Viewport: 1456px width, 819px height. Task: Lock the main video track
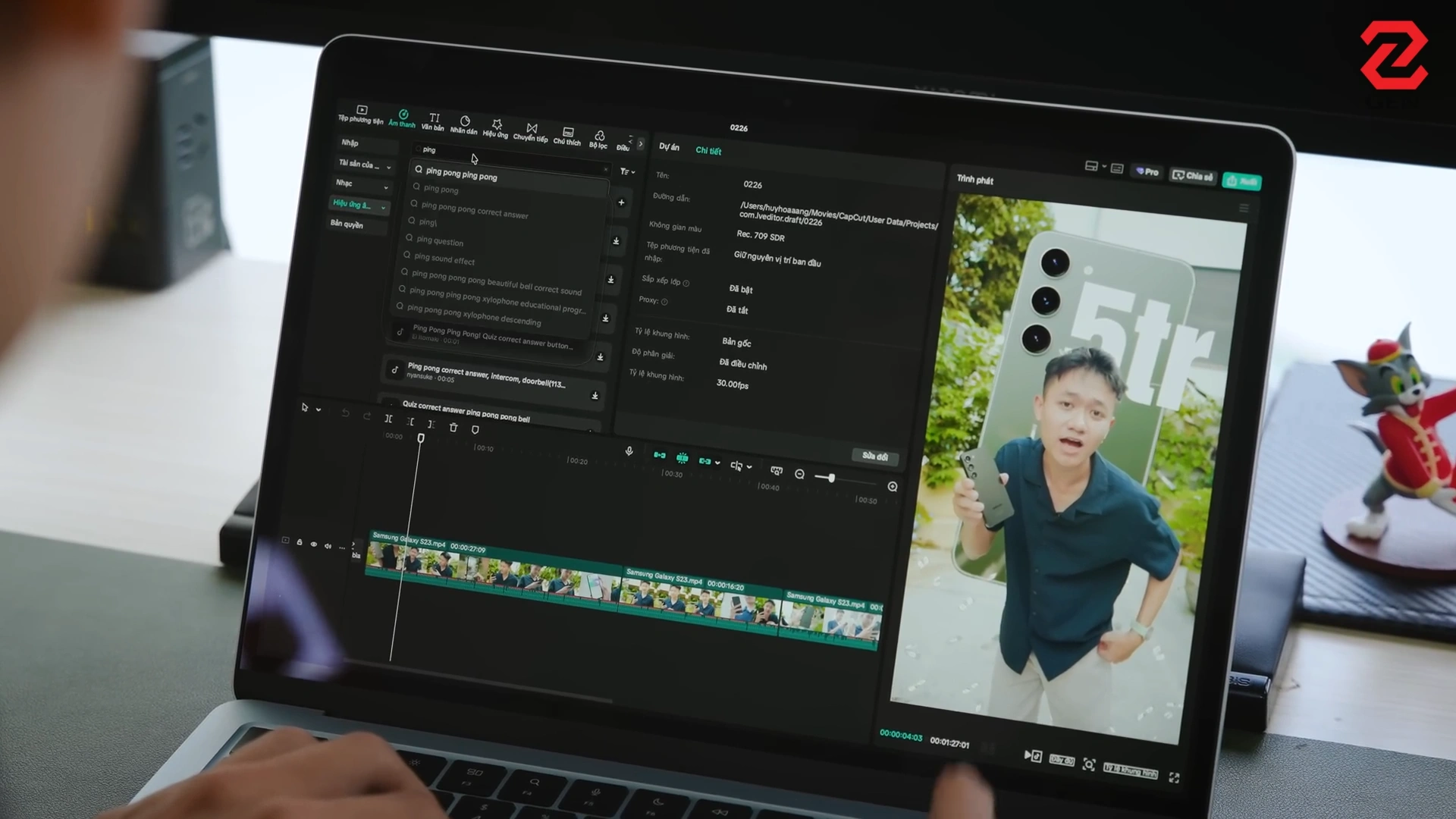click(300, 542)
